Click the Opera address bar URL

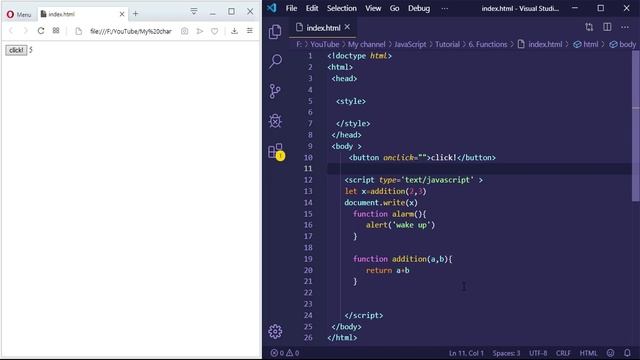click(x=131, y=31)
